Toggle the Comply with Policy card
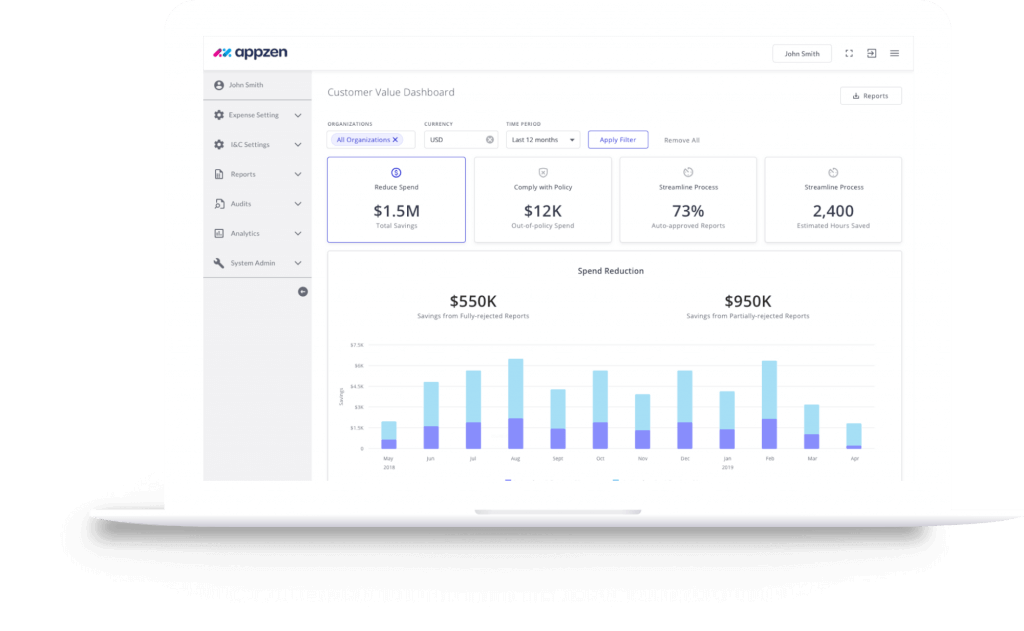This screenshot has height=631, width=1024. pyautogui.click(x=542, y=199)
